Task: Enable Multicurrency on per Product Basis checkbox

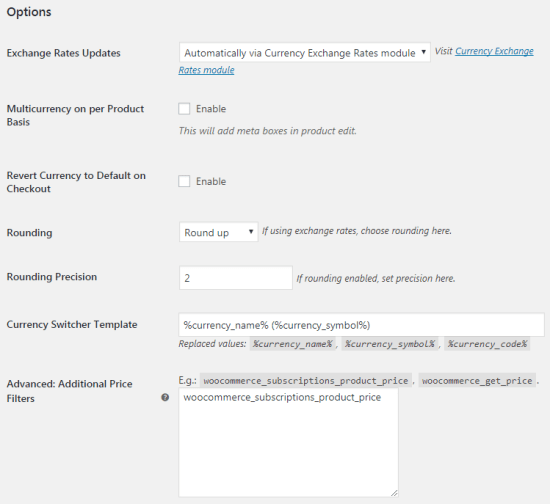Action: coord(184,109)
